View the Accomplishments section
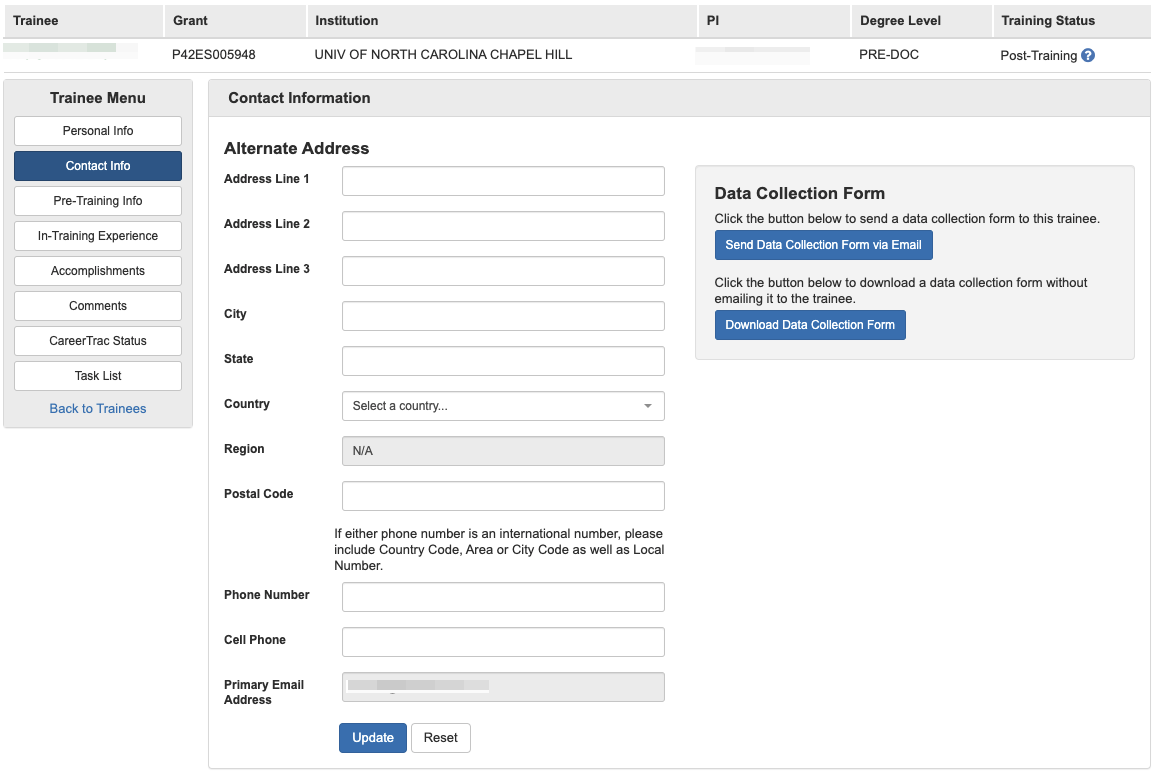 click(x=98, y=271)
